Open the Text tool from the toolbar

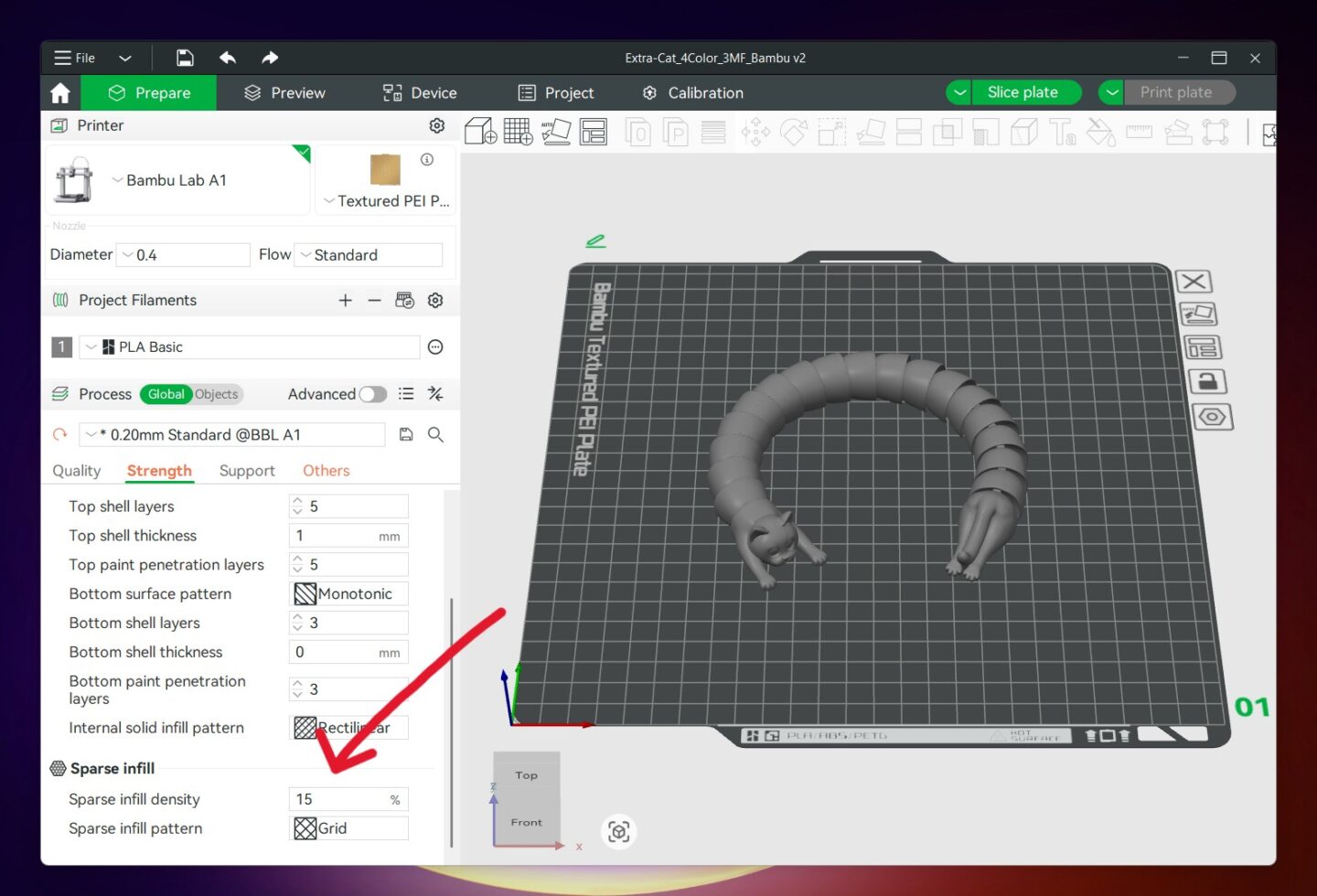[1062, 132]
